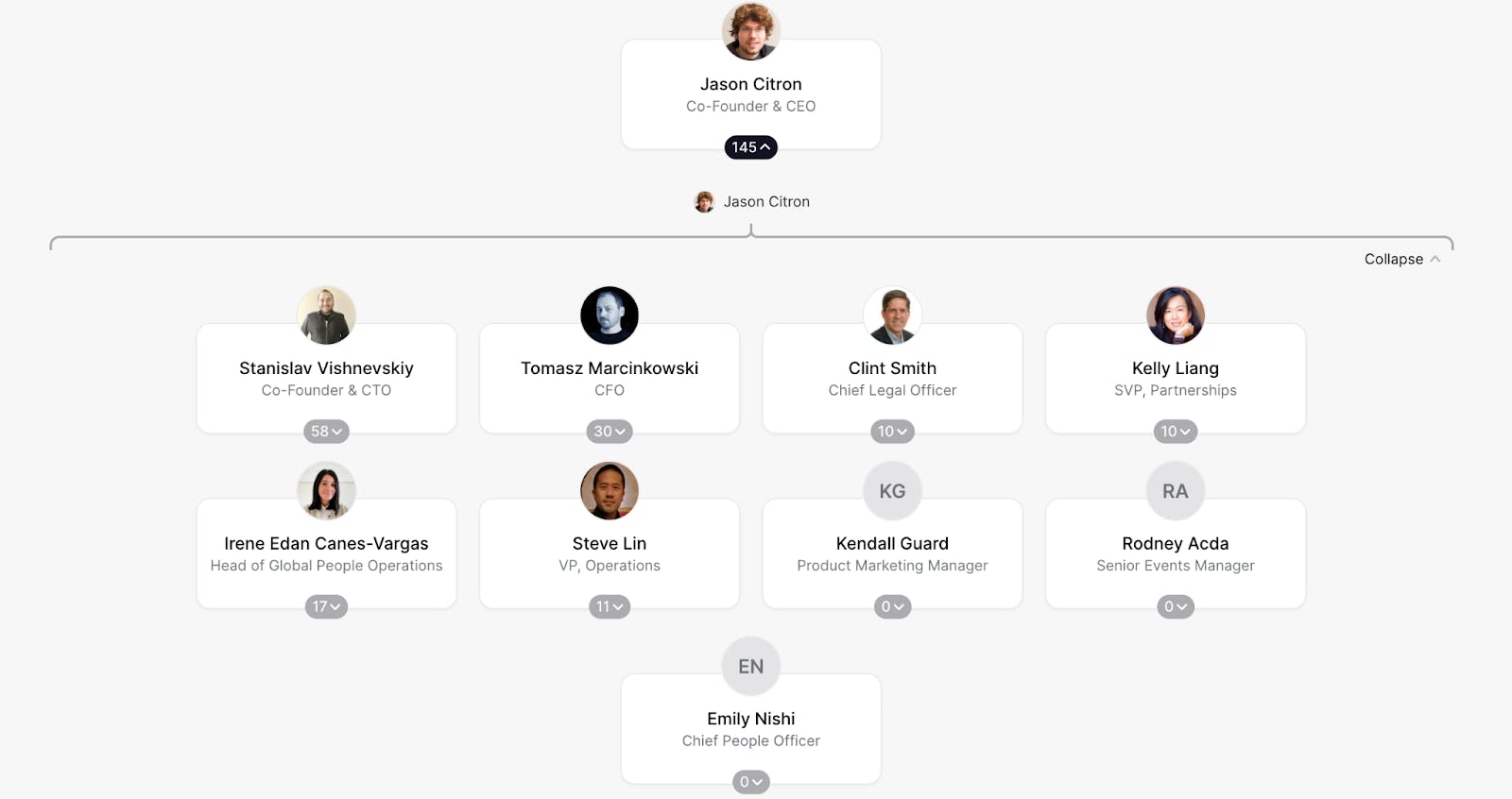
Task: Select Kelly Liang's profile photo
Action: coord(1175,315)
